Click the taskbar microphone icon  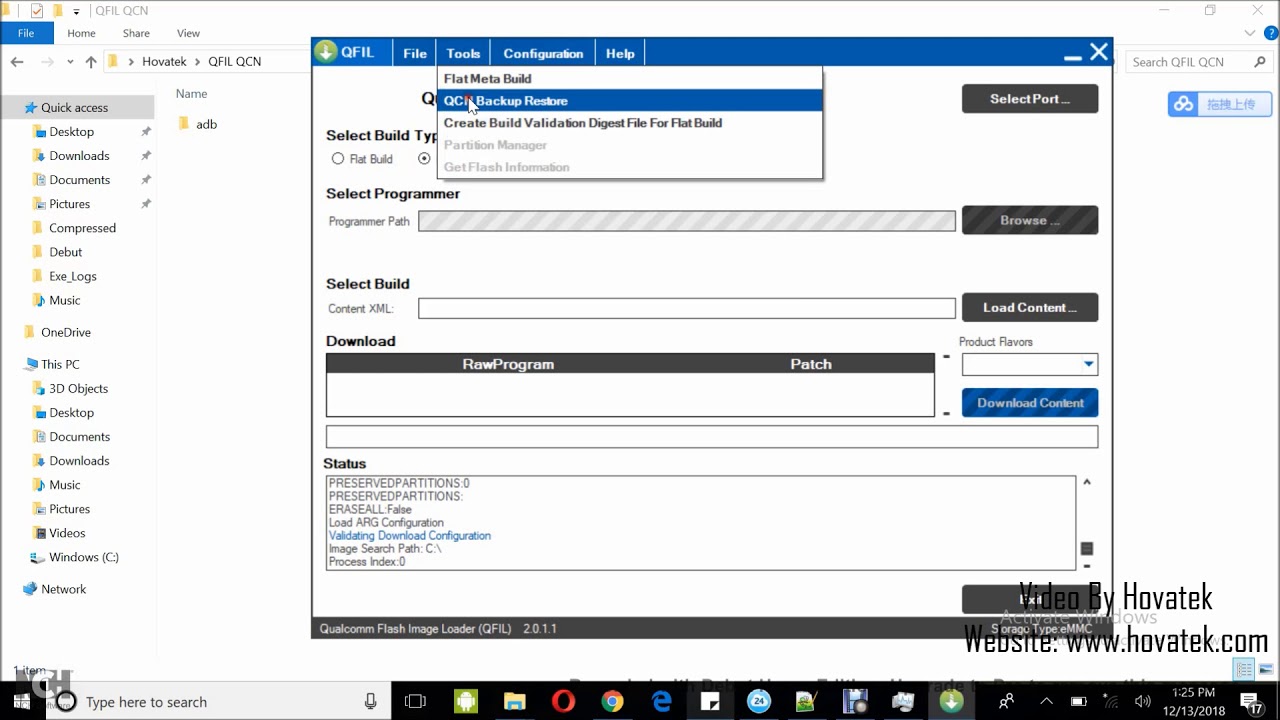pyautogui.click(x=370, y=701)
